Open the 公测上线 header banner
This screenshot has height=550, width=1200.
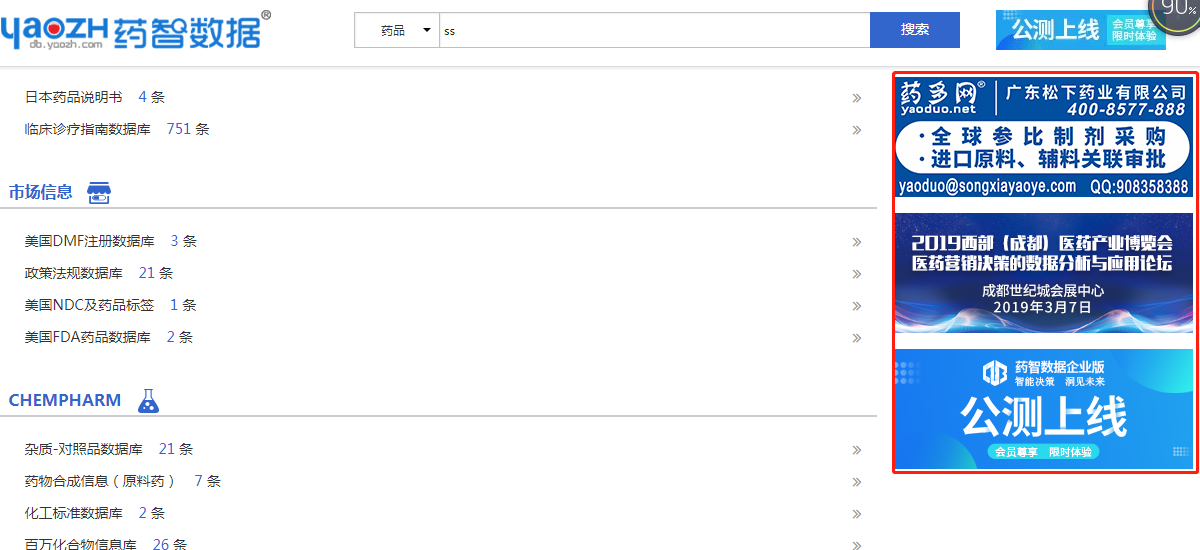(x=1081, y=29)
